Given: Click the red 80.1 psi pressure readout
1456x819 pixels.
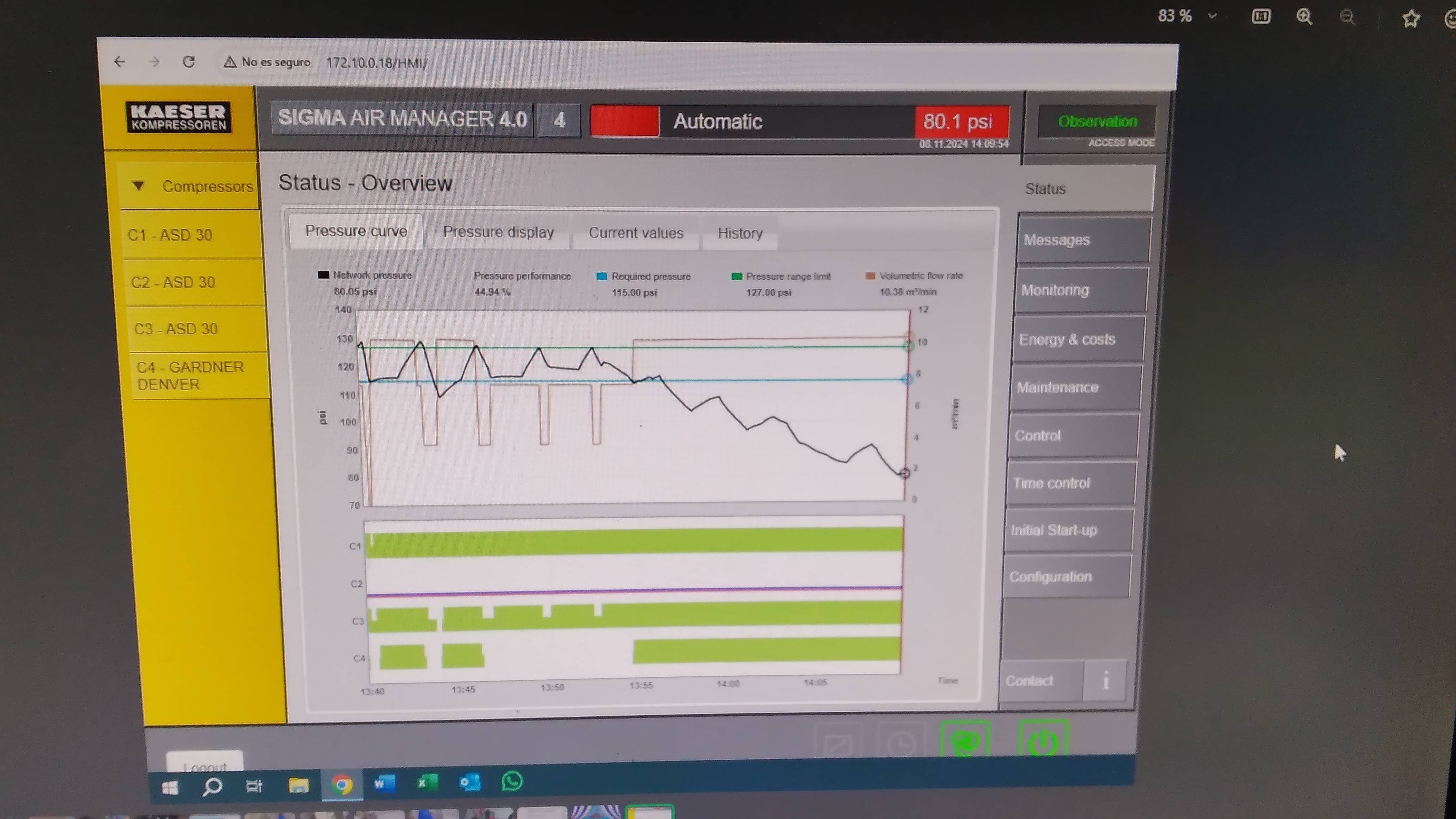Looking at the screenshot, I should point(962,121).
